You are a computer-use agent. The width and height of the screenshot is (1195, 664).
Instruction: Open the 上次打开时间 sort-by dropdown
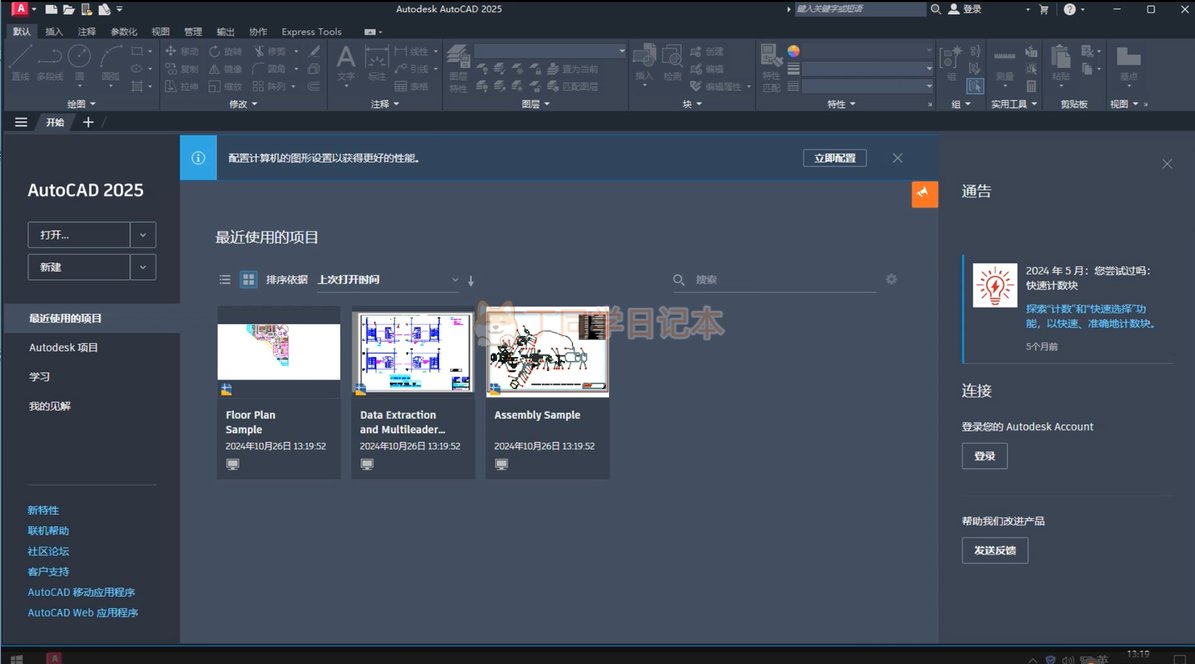pos(387,280)
